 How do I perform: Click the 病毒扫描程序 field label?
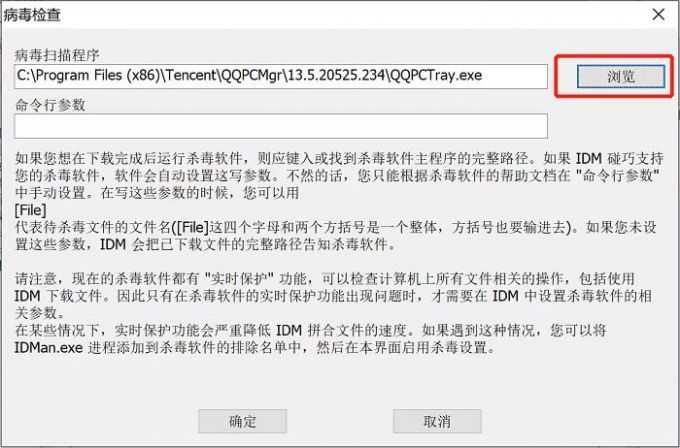tap(57, 55)
